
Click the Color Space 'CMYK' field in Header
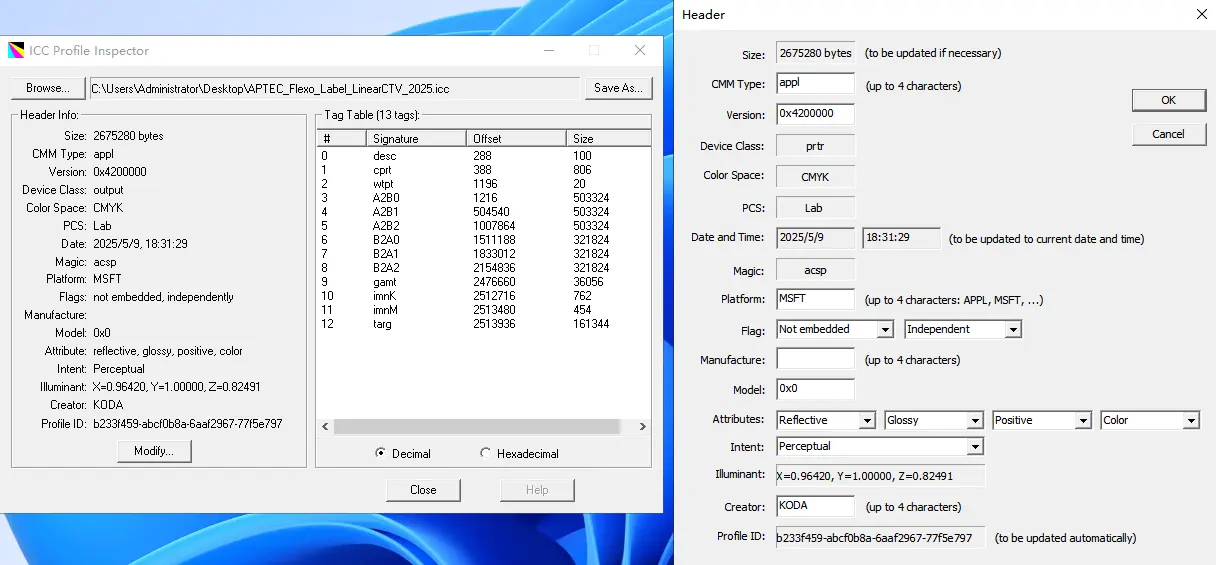tap(815, 177)
